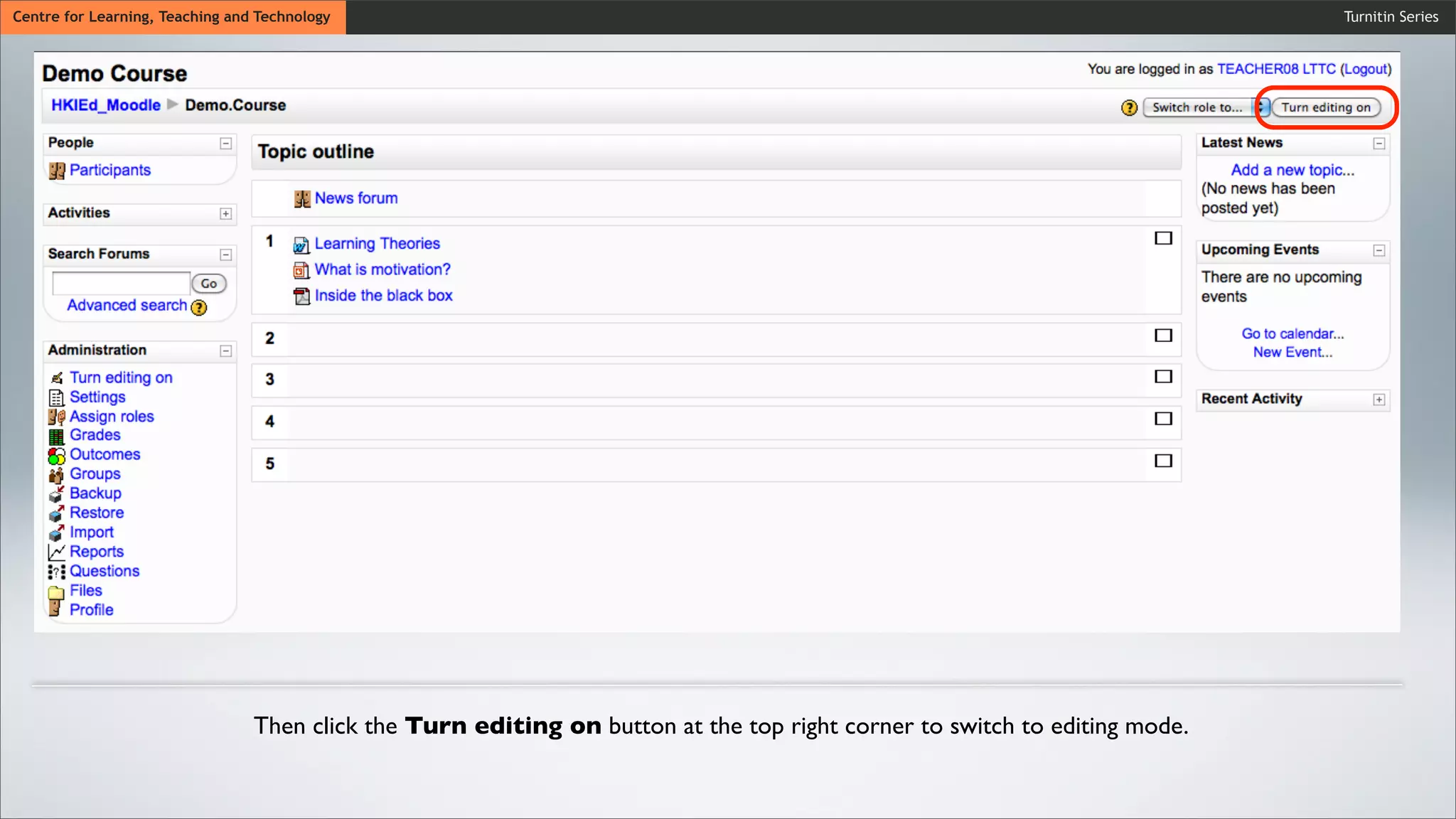Click the Participants people icon
The width and height of the screenshot is (1456, 819).
(57, 171)
